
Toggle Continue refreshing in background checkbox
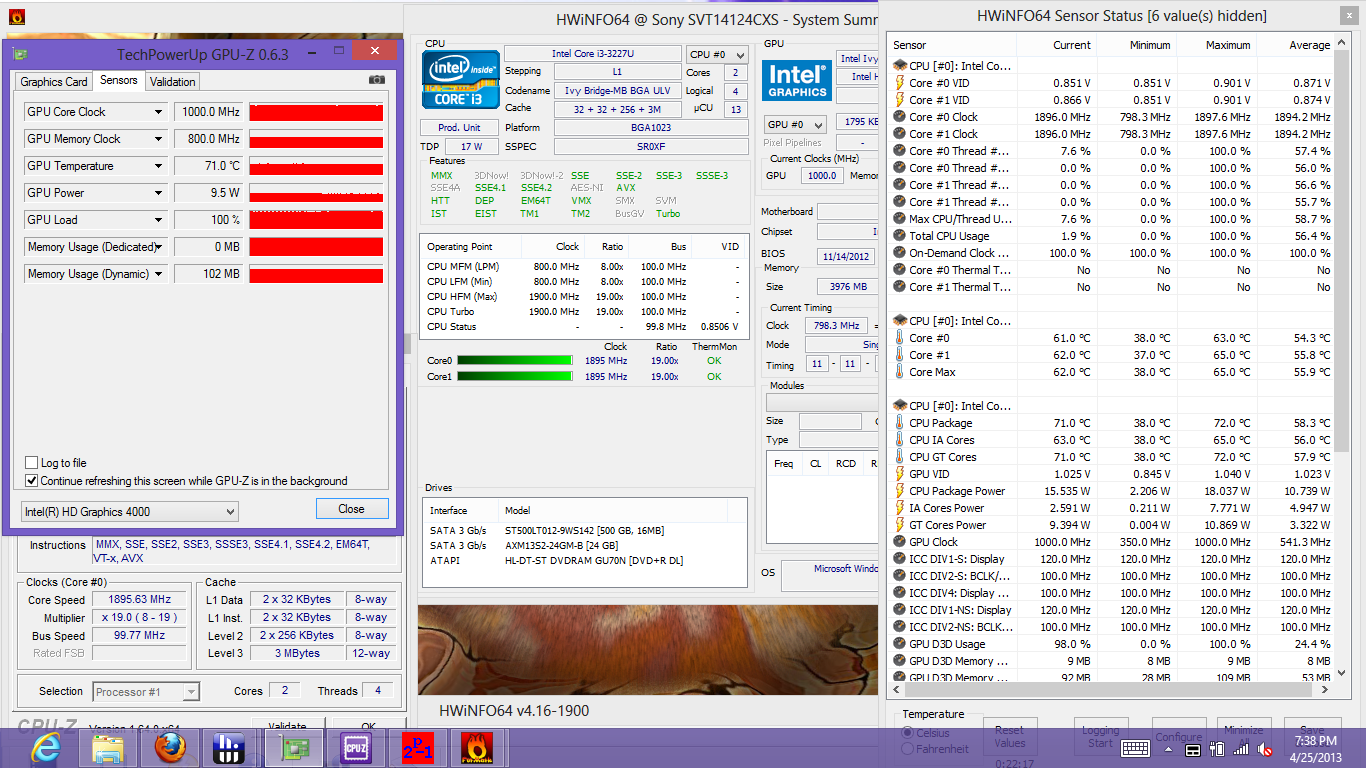click(31, 481)
